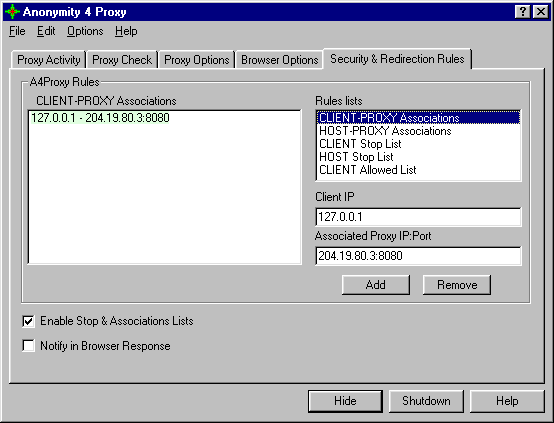Screen dimensions: 554x423
Task: Click the Help button at bottom right
Action: (507, 401)
